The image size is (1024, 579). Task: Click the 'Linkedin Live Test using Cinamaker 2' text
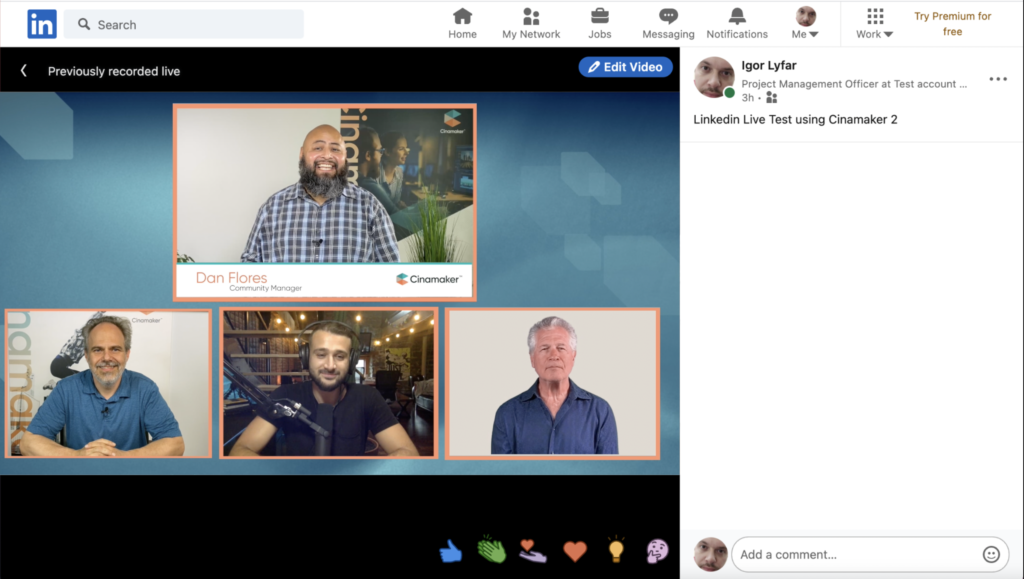tap(795, 119)
